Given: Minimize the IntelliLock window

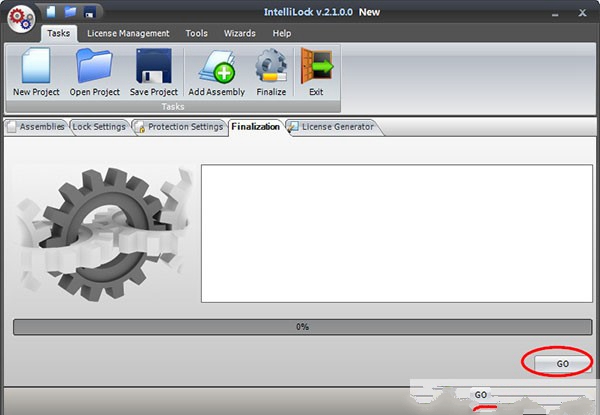Looking at the screenshot, I should click(x=555, y=13).
